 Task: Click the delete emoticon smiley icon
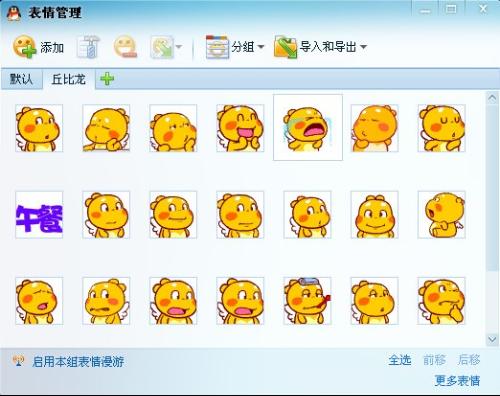[x=125, y=47]
